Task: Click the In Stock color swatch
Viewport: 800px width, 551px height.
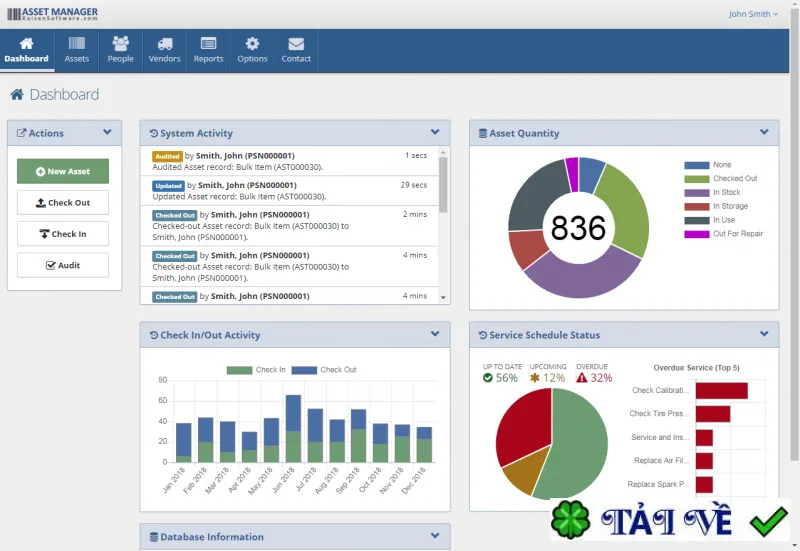Action: point(696,193)
